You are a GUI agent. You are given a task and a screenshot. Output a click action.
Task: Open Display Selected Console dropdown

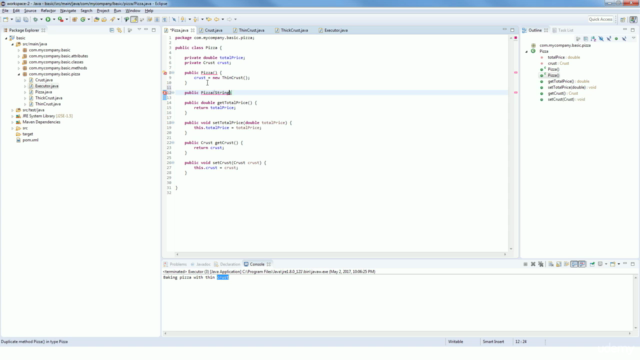point(606,264)
